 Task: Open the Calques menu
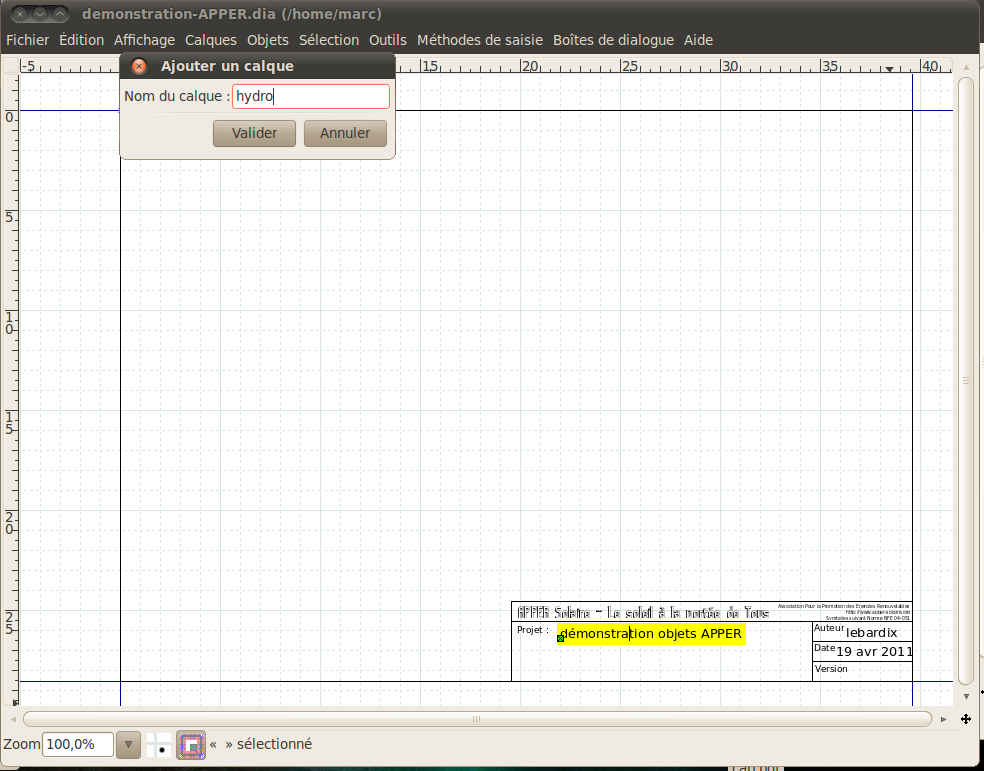tap(211, 40)
